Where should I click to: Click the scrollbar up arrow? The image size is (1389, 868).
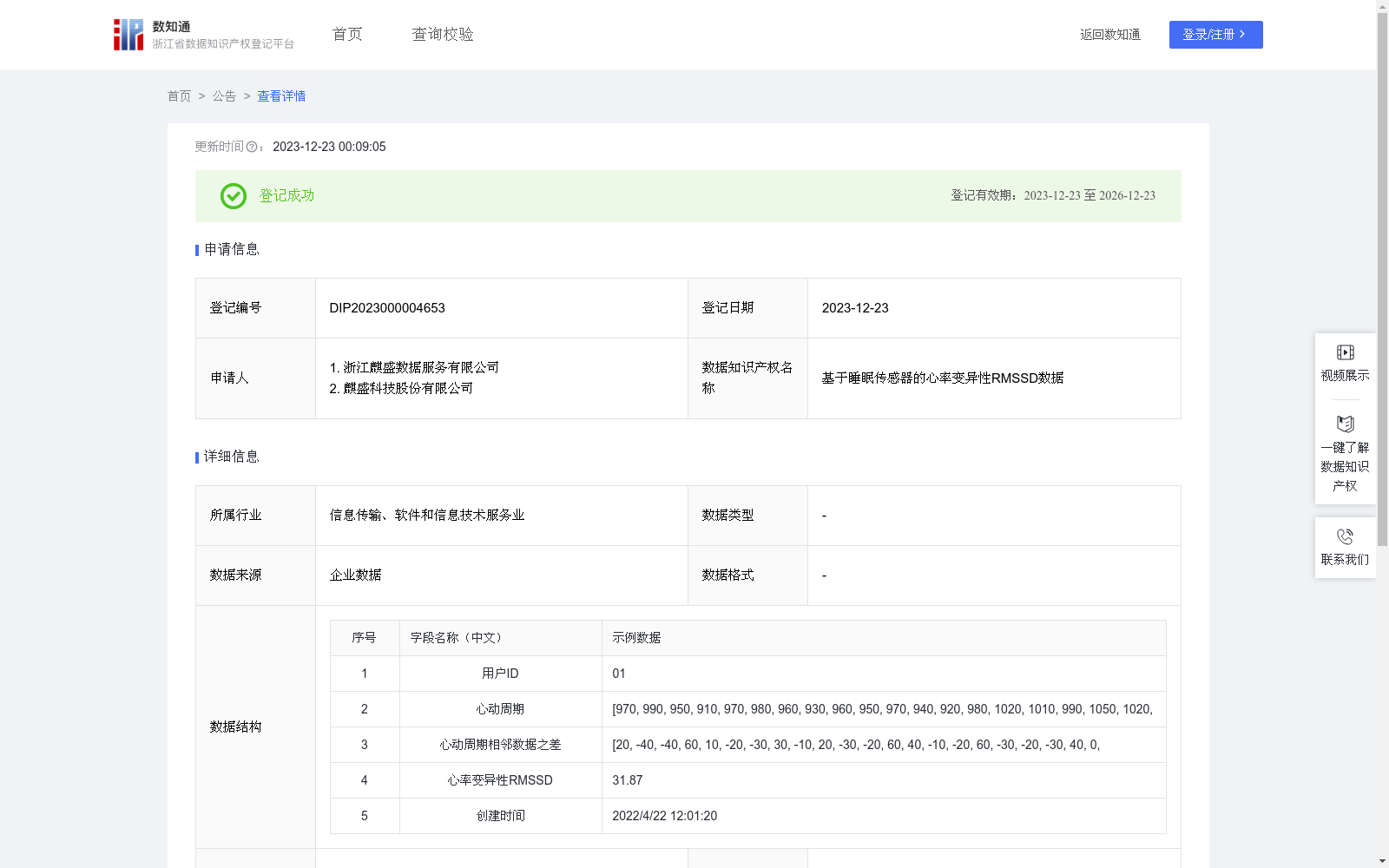pos(1382,6)
